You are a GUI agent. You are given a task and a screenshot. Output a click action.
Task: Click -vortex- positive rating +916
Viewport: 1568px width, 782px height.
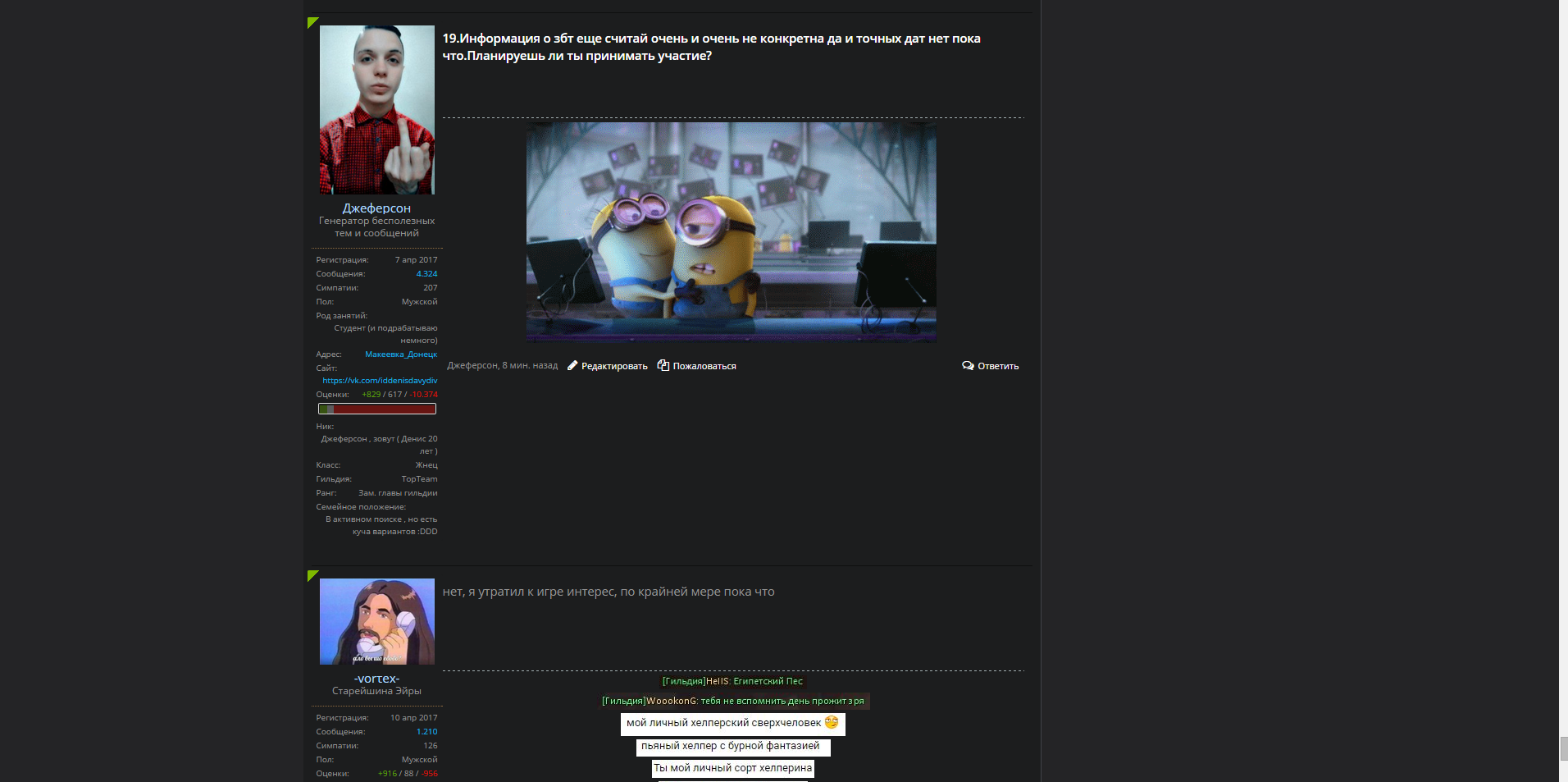point(387,774)
